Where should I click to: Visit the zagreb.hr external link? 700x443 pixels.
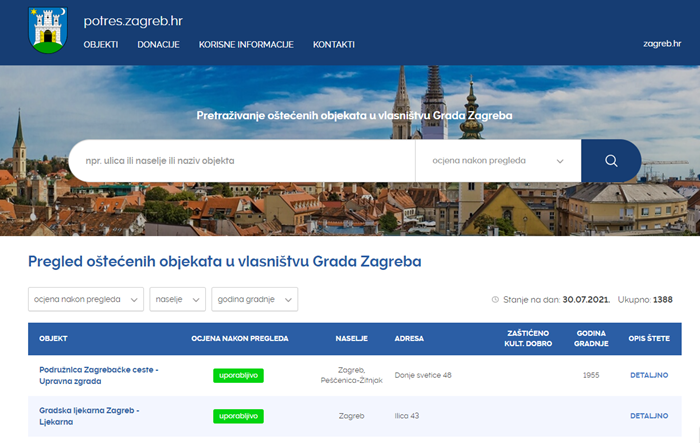661,45
